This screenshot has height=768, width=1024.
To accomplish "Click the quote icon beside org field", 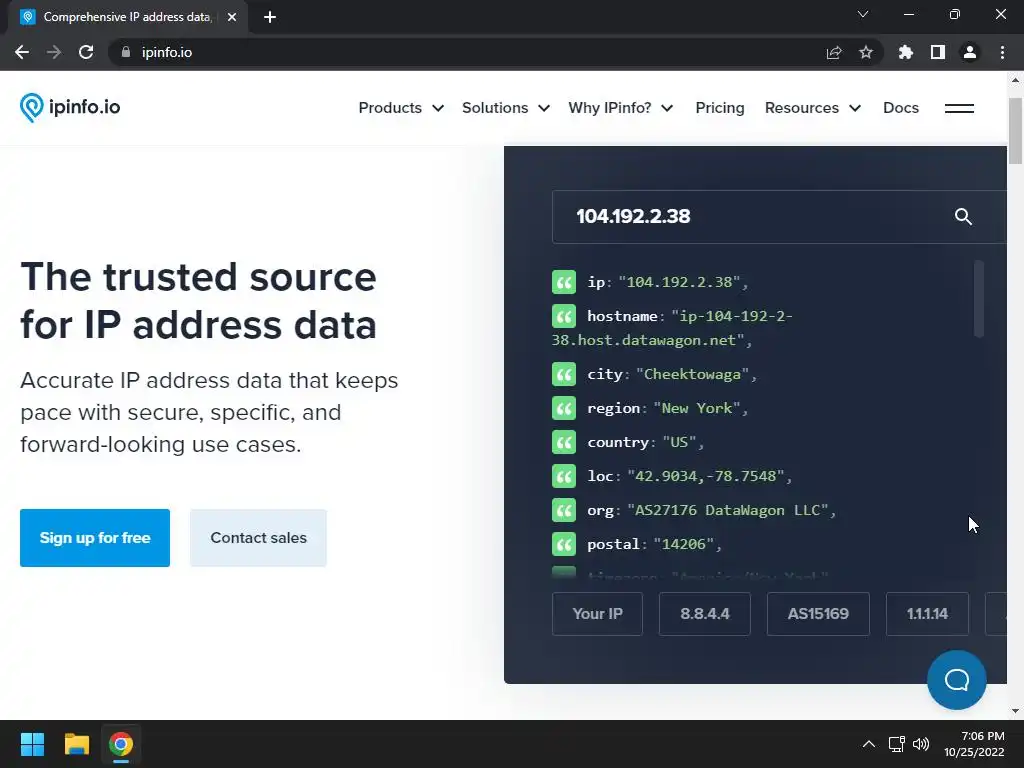I will [564, 510].
